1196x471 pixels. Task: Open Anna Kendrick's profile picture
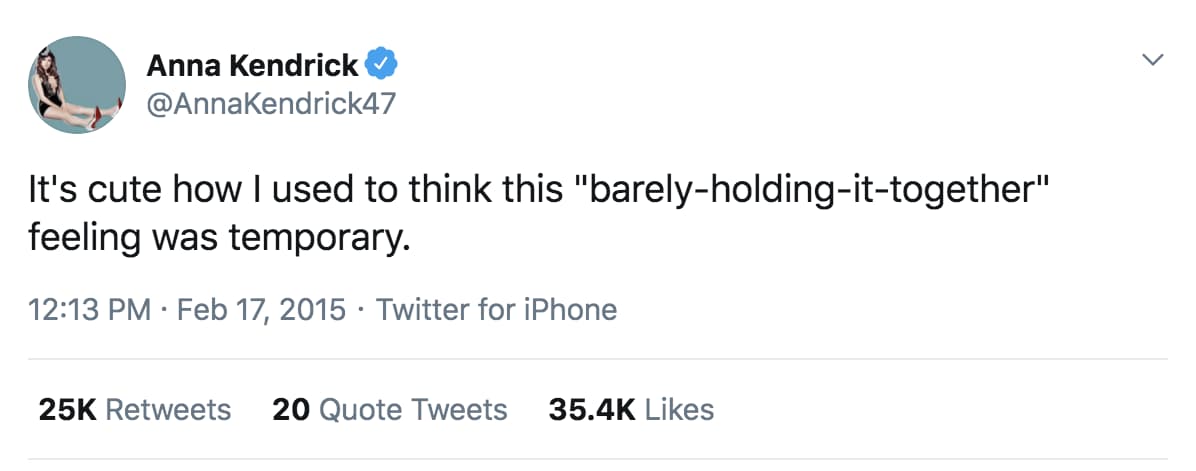point(76,87)
